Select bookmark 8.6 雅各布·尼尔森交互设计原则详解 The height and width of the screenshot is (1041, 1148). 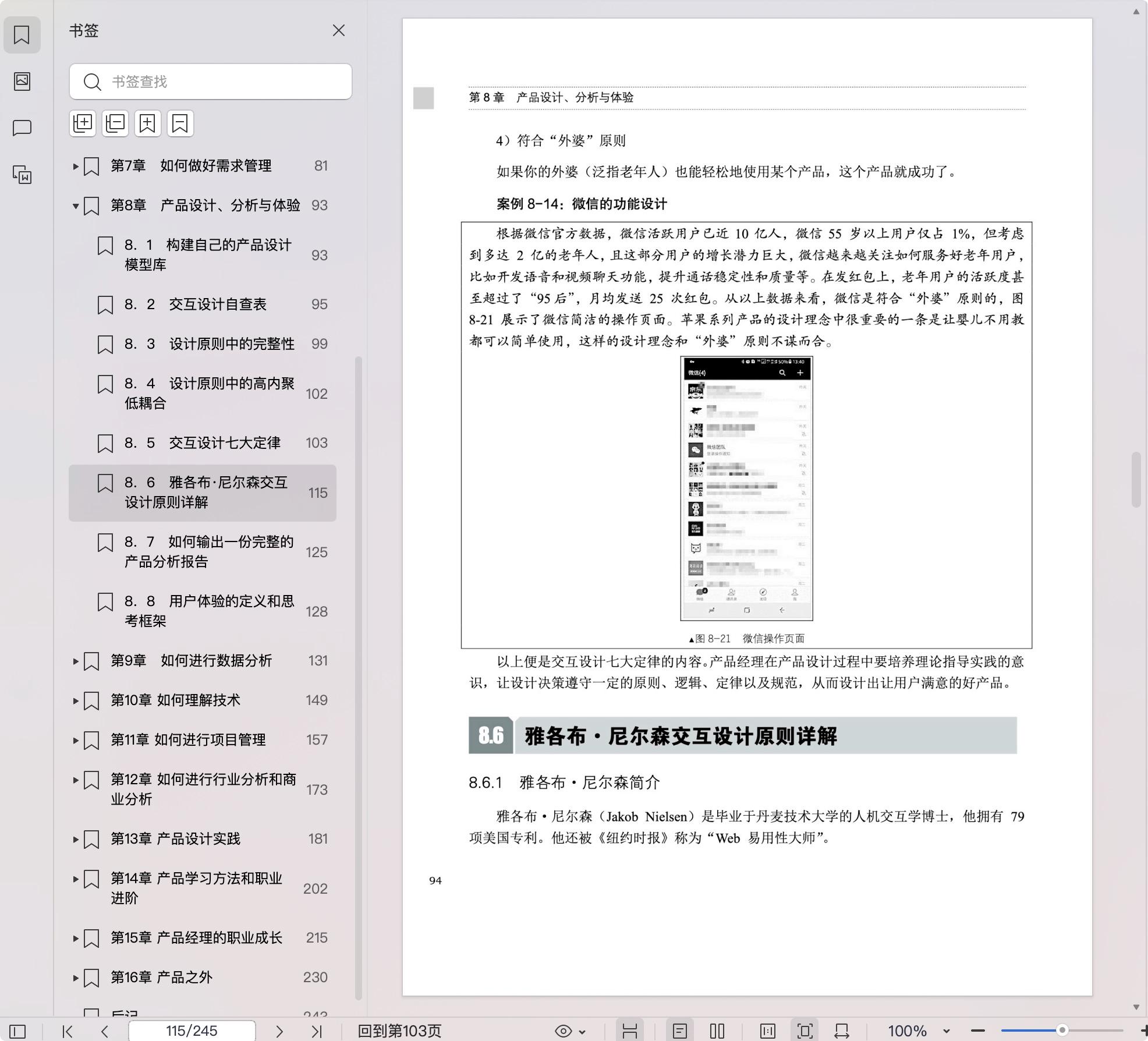pos(203,493)
